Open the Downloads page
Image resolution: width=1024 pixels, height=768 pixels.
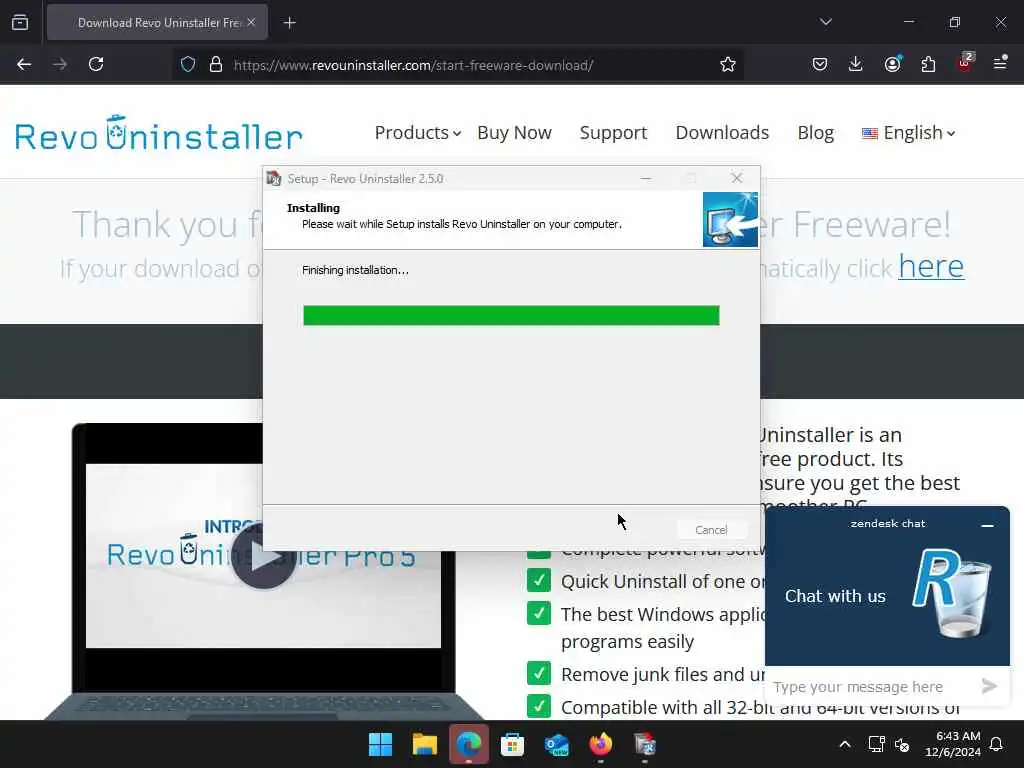[x=722, y=133]
